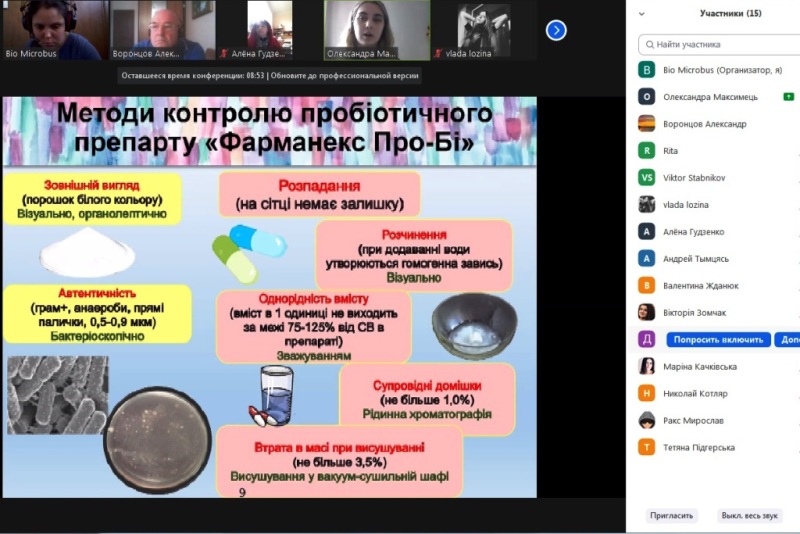Click participant name Андрей Тымцясь
800x534 pixels.
click(696, 259)
